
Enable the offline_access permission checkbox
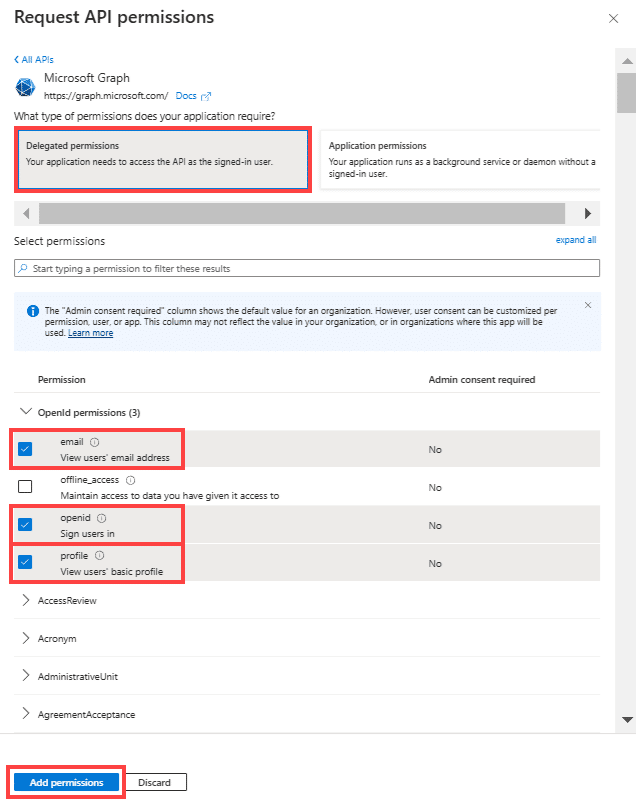25,487
